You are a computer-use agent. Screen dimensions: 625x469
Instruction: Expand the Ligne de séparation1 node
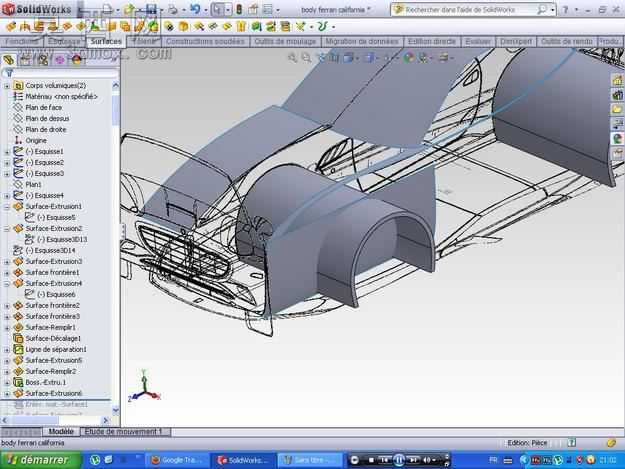[6, 350]
